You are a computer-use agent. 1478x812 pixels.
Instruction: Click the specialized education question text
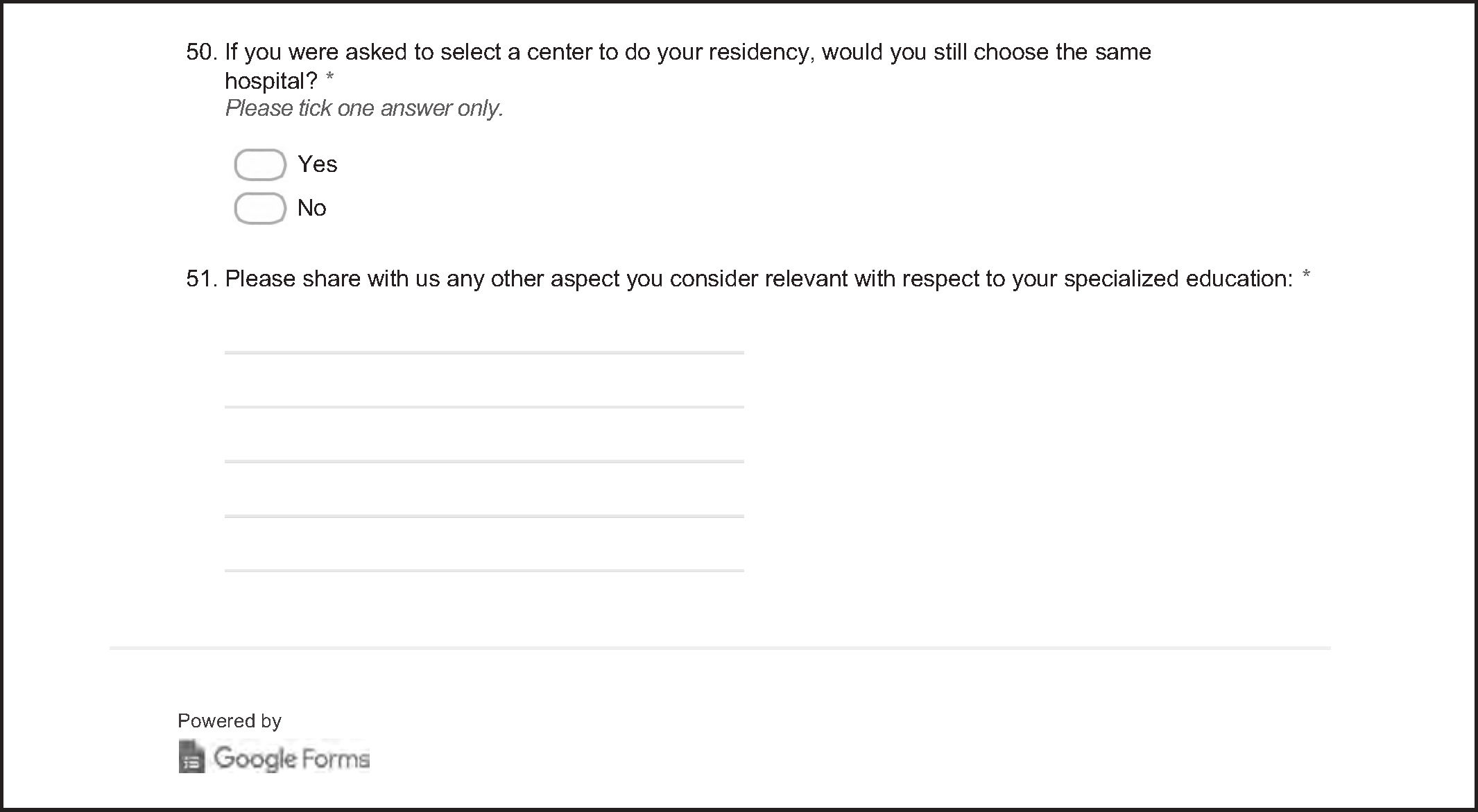point(758,279)
